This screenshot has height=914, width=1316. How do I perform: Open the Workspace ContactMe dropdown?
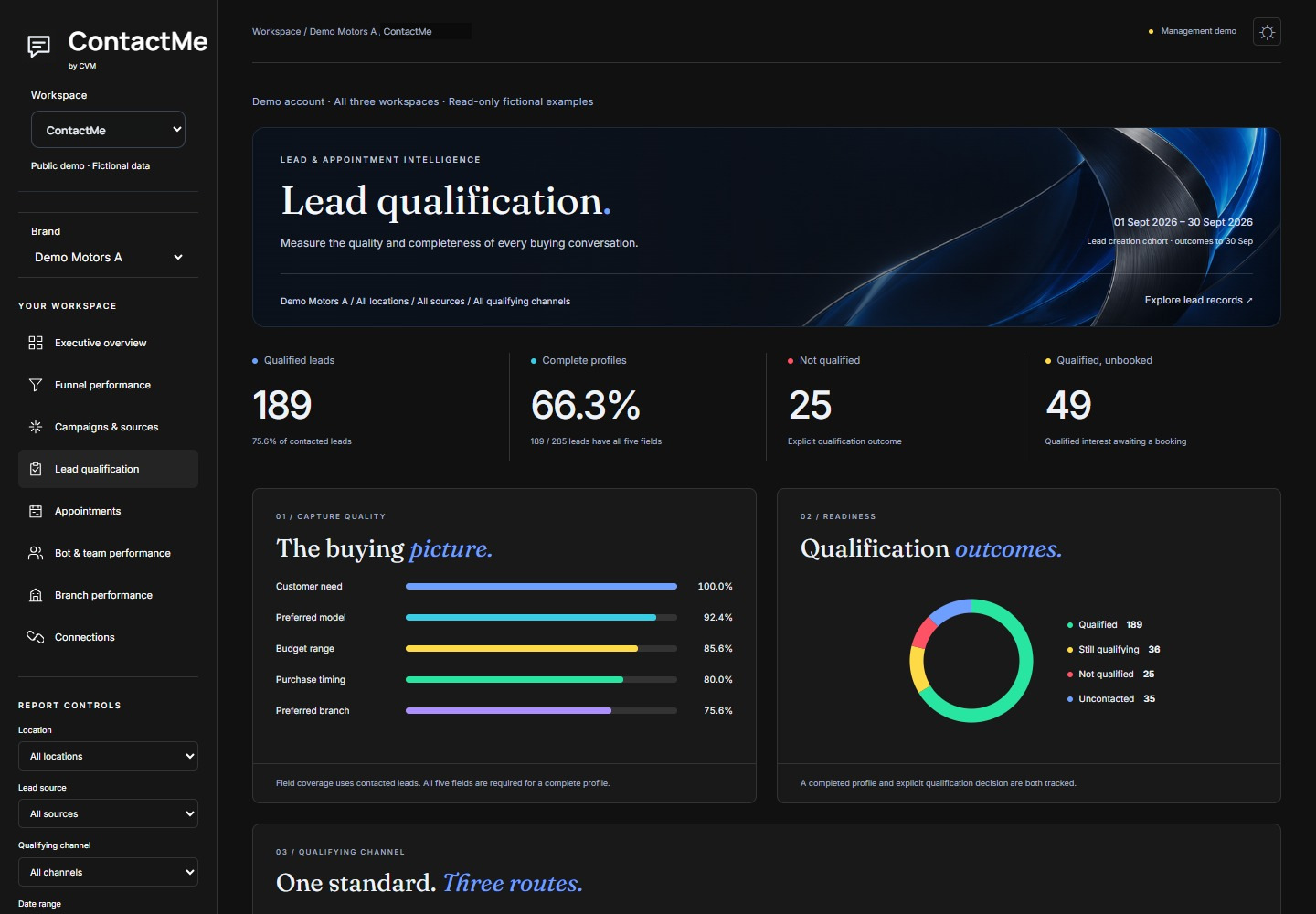[108, 130]
